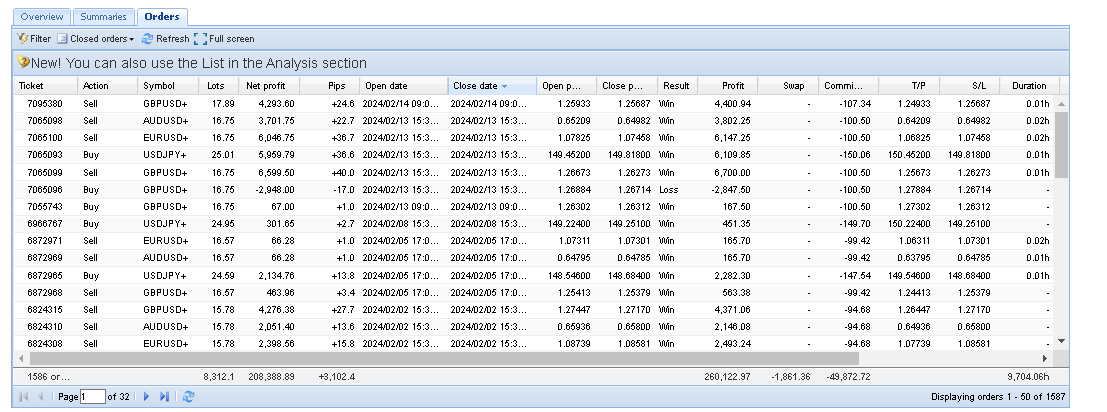This screenshot has width=1107, height=412.
Task: Click the page number input field
Action: (x=92, y=397)
